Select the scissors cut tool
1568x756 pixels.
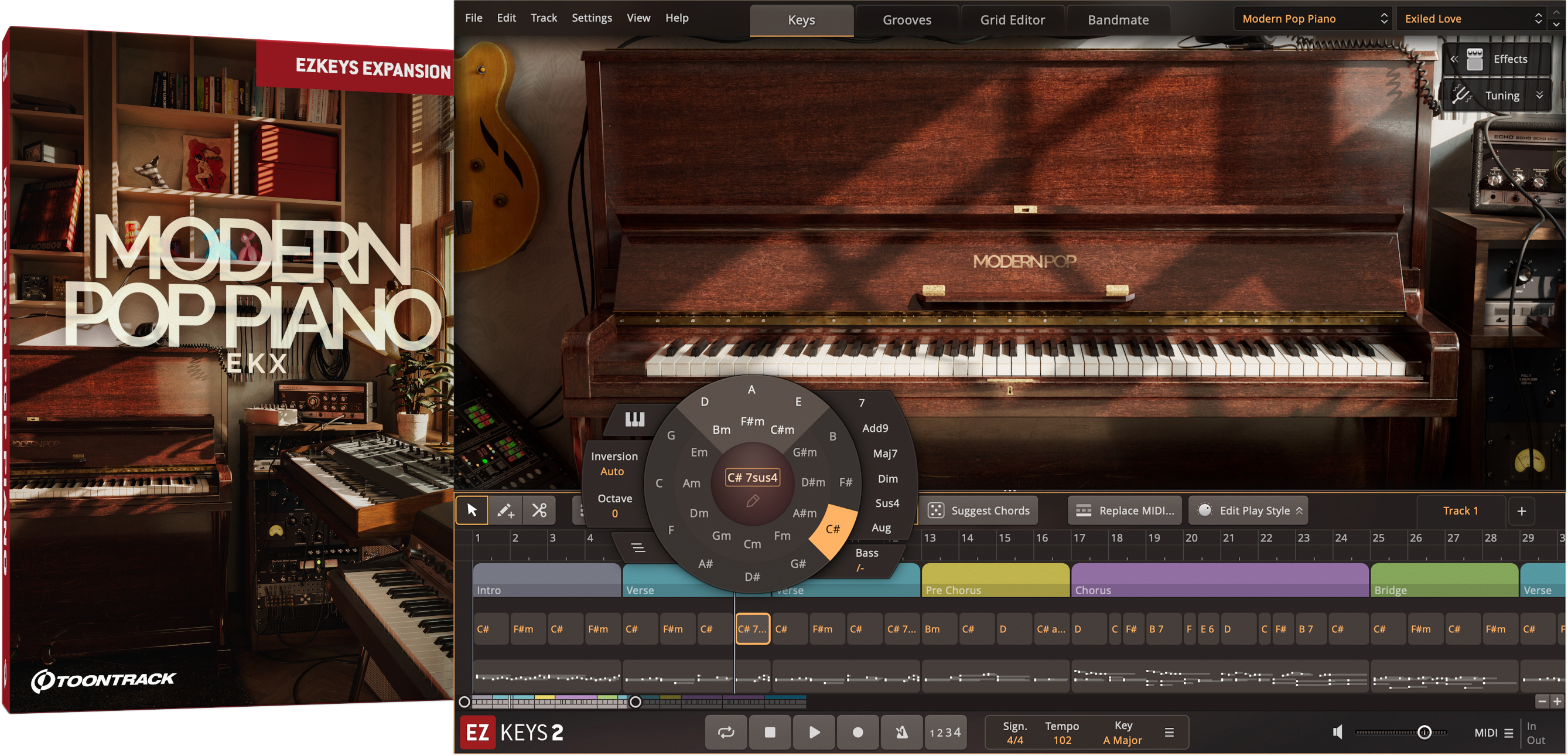tap(539, 510)
